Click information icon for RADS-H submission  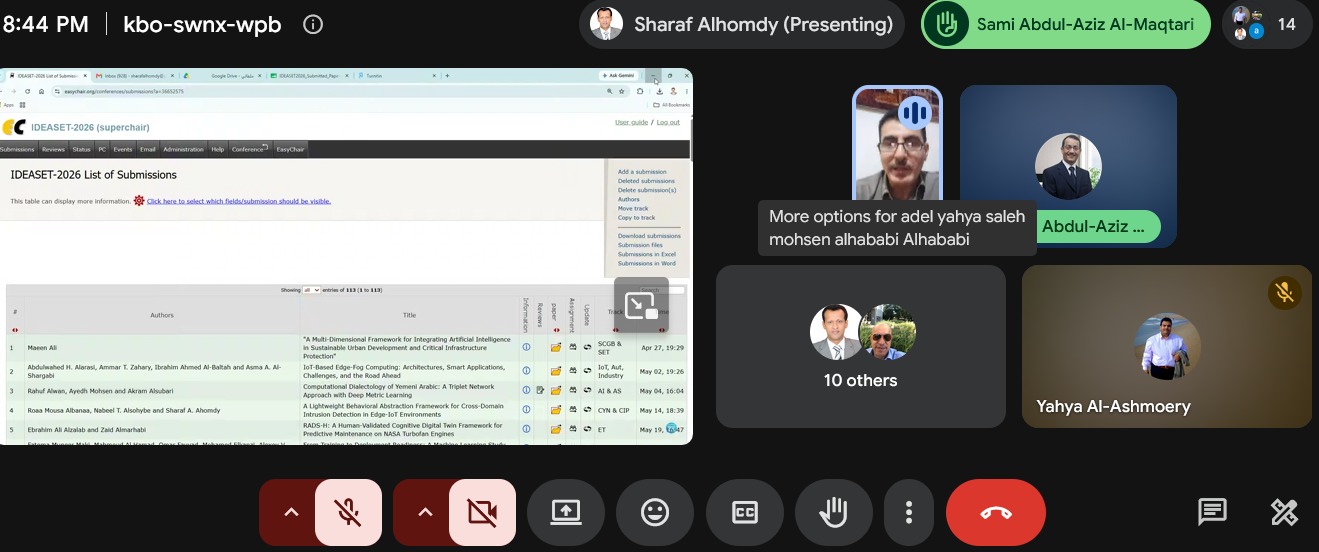[526, 428]
